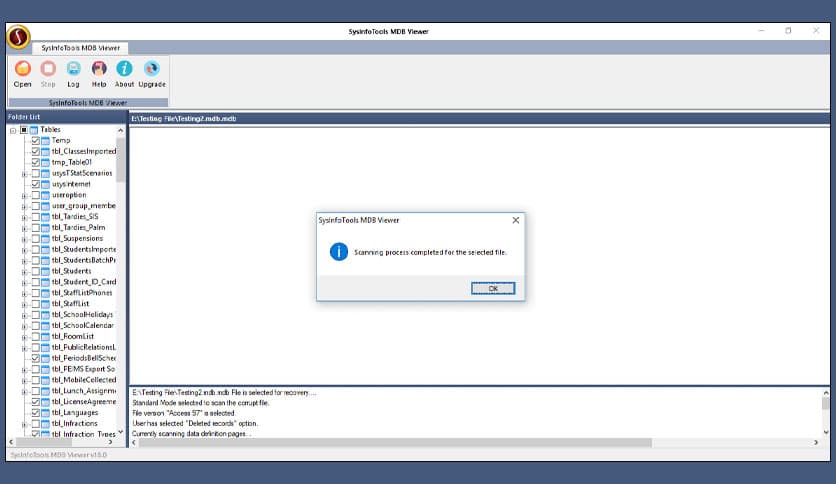The image size is (836, 484).
Task: Select tbl_FEMS Export table entry
Action: (x=83, y=369)
